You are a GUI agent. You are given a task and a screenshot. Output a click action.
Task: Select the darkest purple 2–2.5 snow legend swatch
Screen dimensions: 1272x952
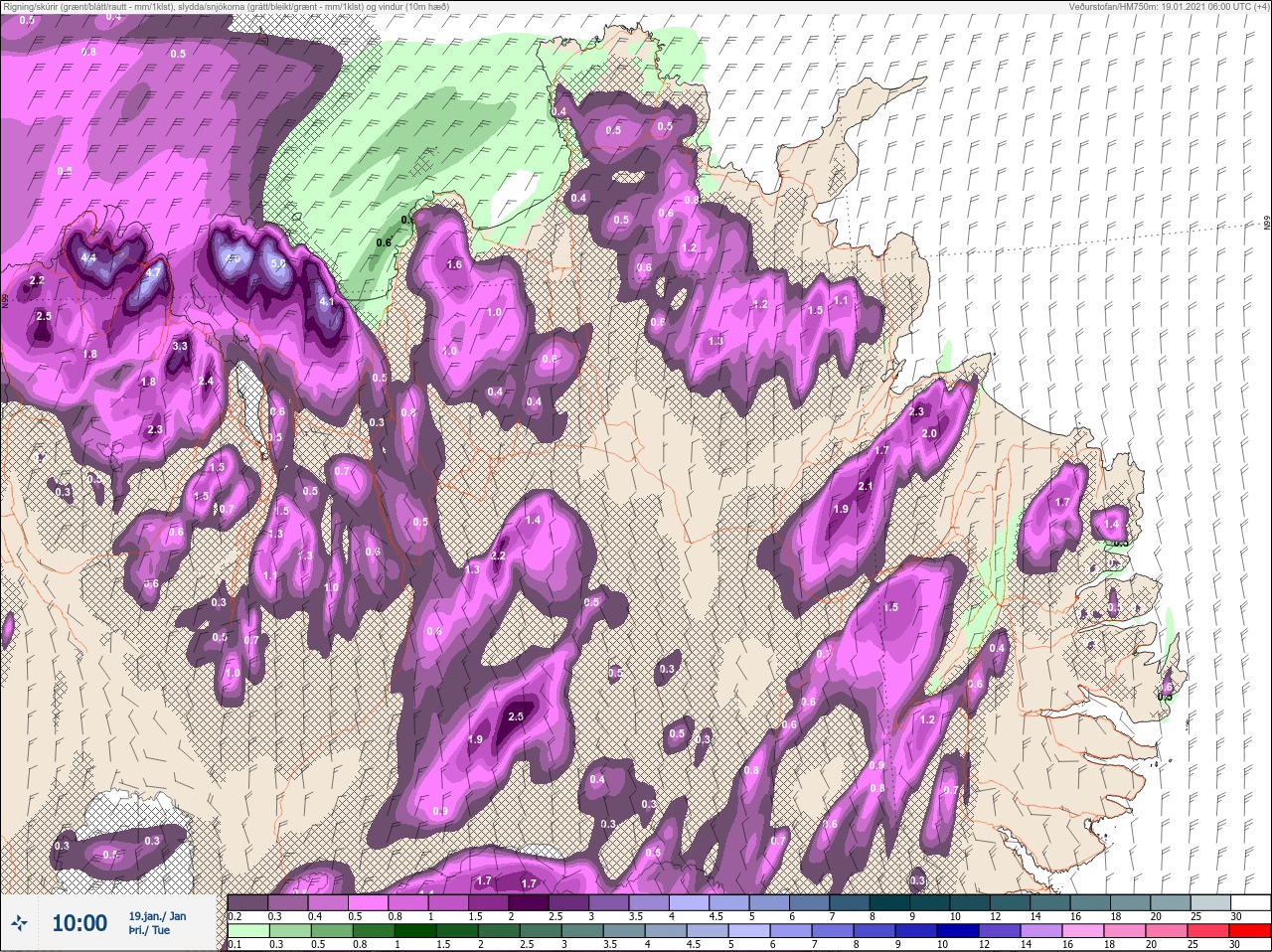click(x=530, y=902)
